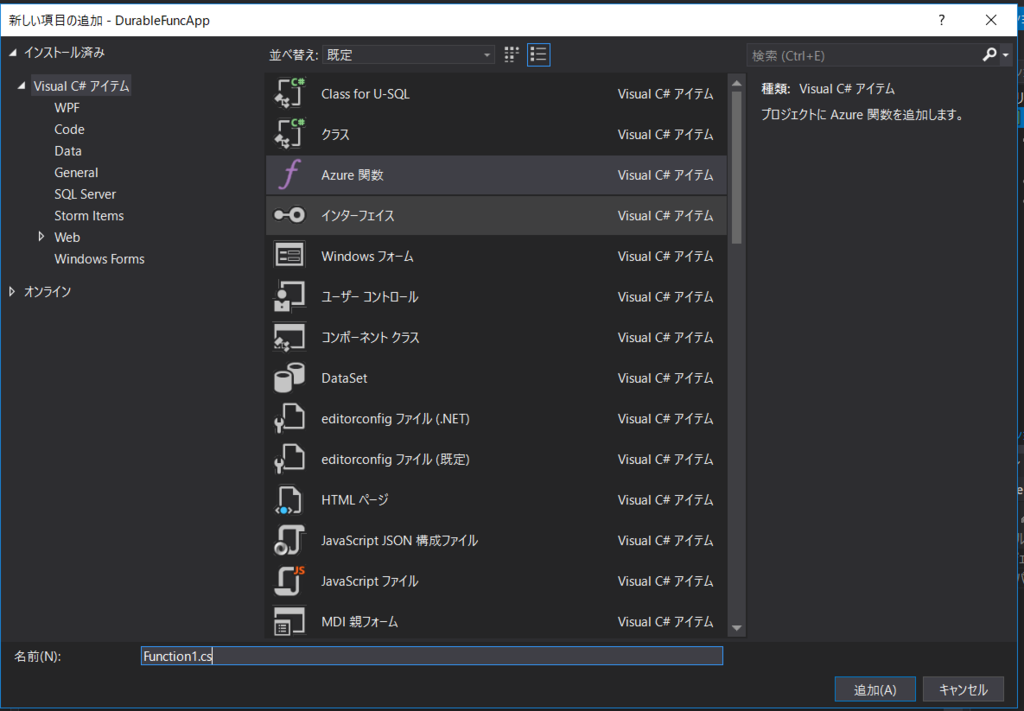Click the クラス template icon
1024x711 pixels.
coord(289,134)
